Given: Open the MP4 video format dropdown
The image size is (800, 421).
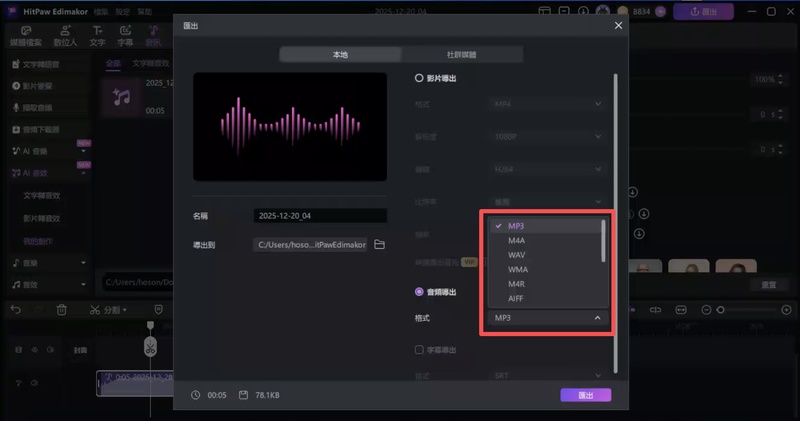Looking at the screenshot, I should tap(547, 104).
